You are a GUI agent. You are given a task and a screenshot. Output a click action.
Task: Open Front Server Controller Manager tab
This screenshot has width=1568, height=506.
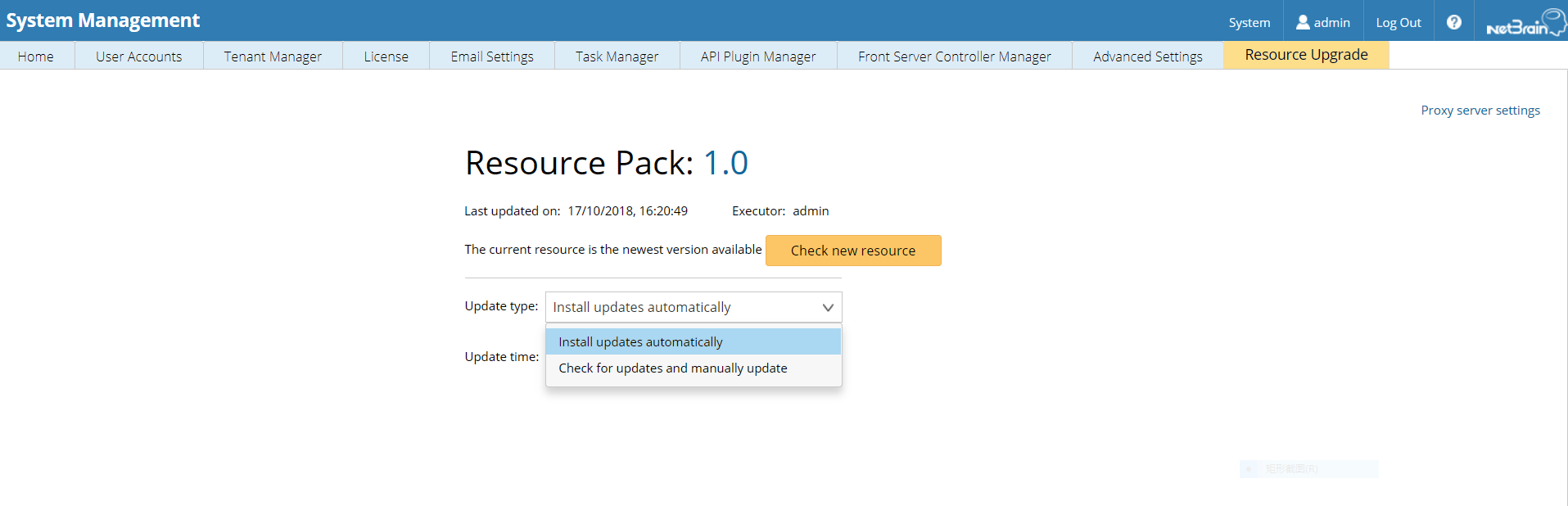(x=954, y=56)
